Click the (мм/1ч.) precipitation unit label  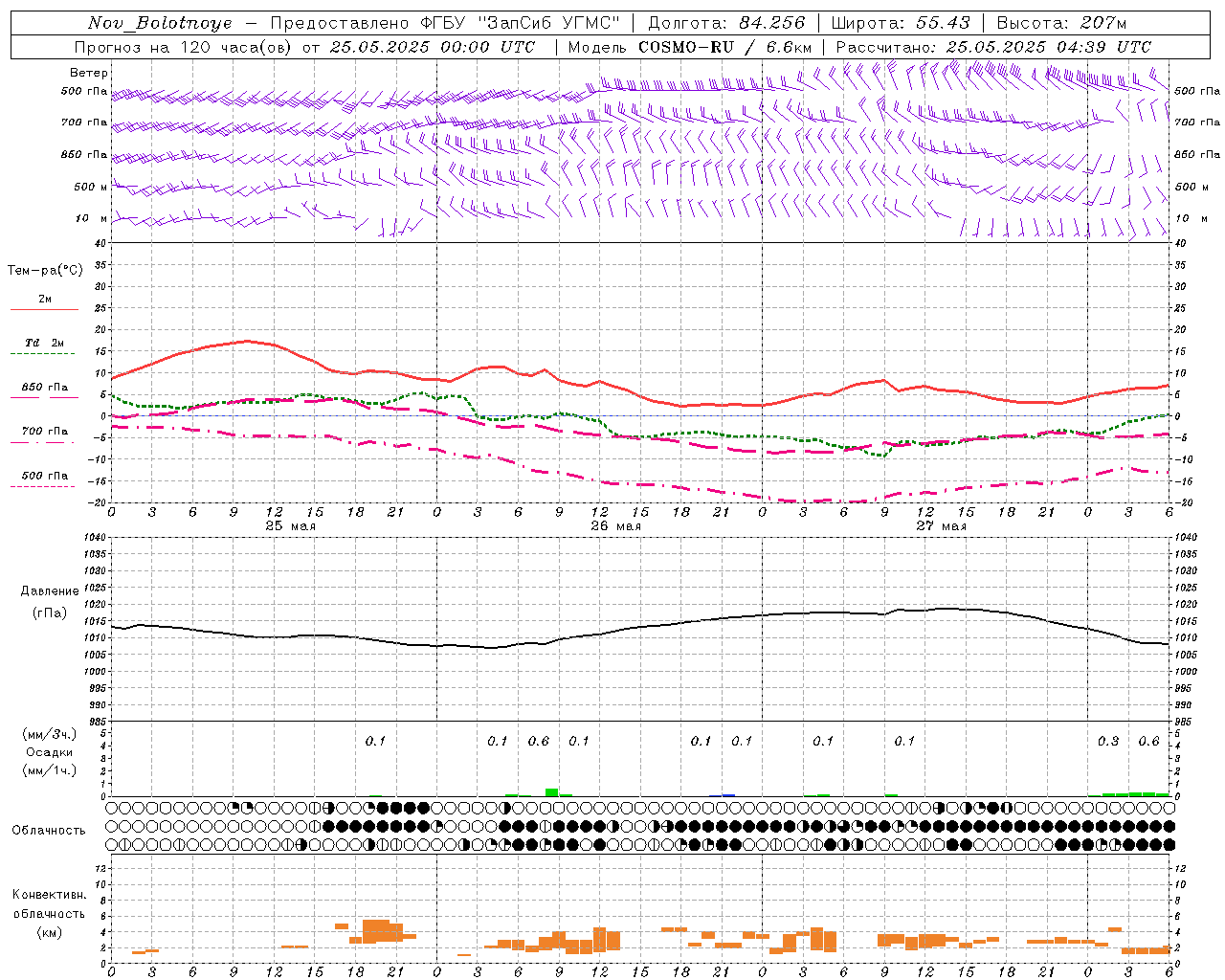click(50, 770)
